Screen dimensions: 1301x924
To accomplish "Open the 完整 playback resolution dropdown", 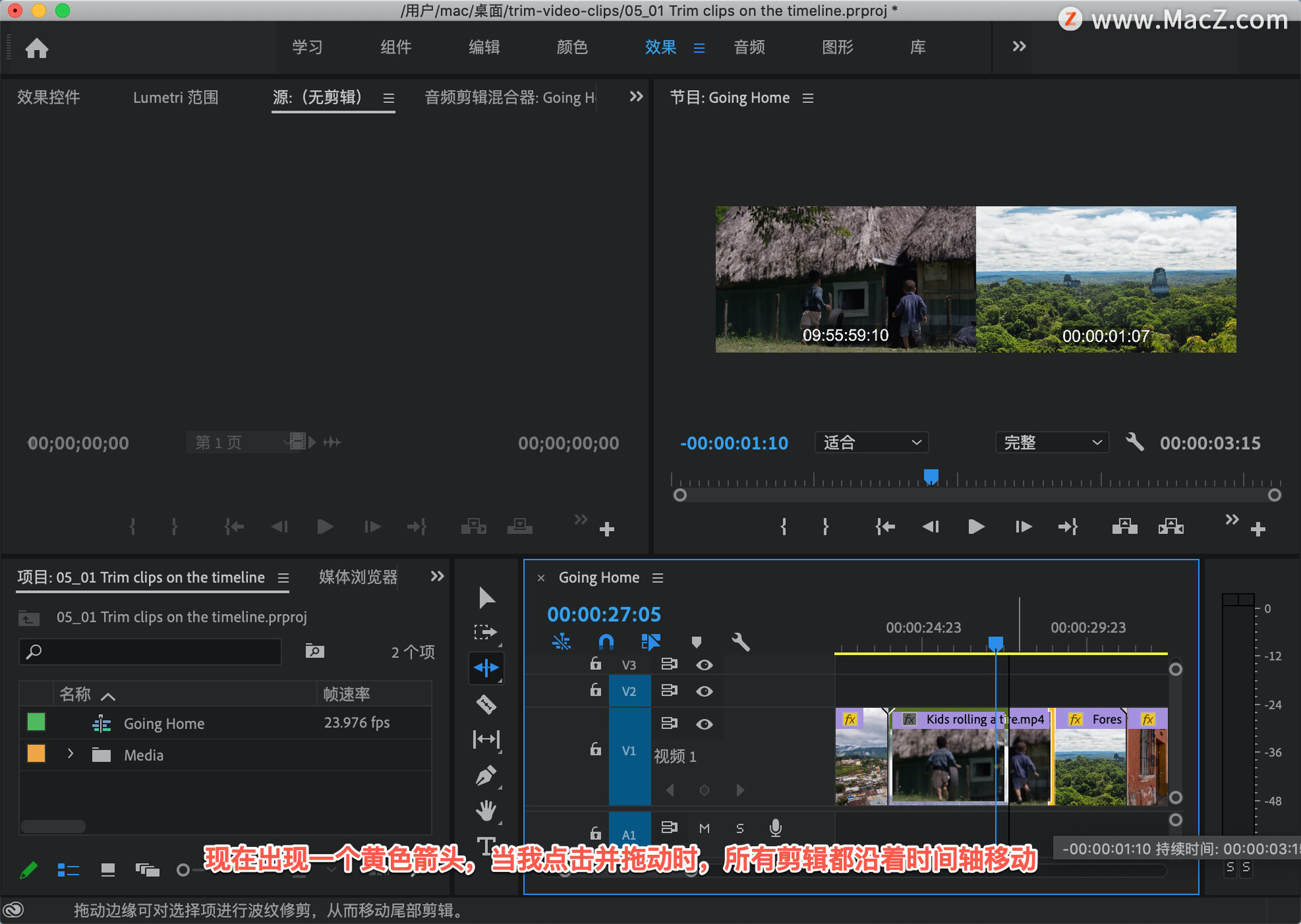I will coord(1051,442).
